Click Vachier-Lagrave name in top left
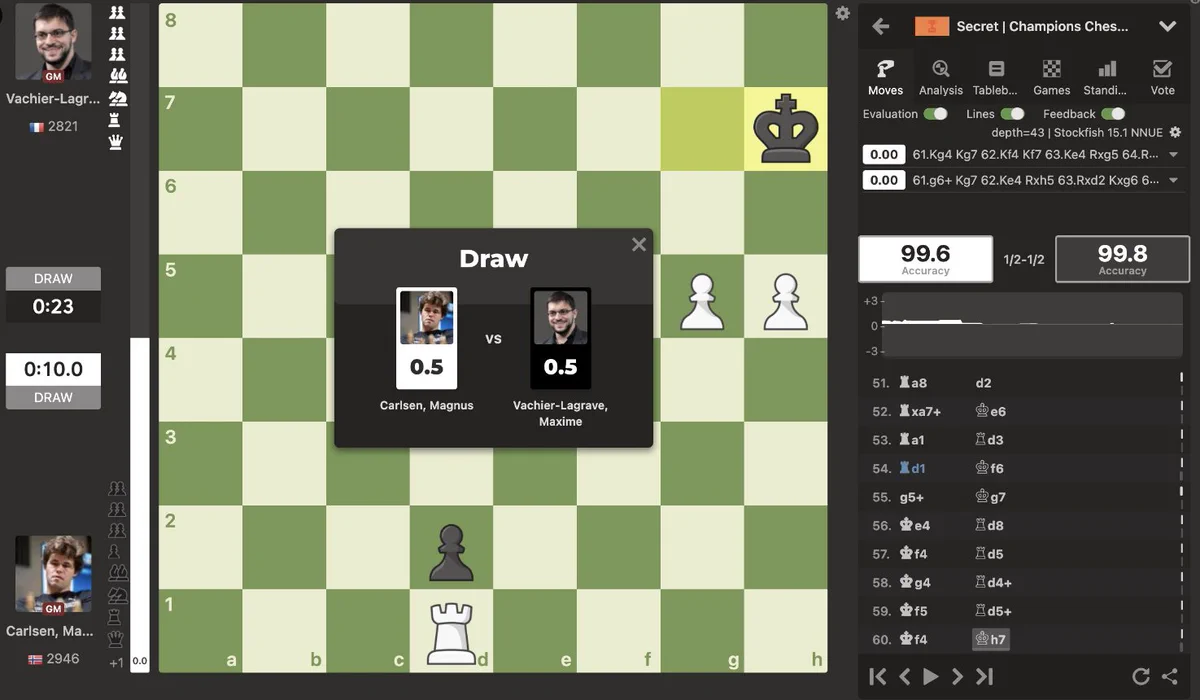The height and width of the screenshot is (700, 1200). point(53,99)
